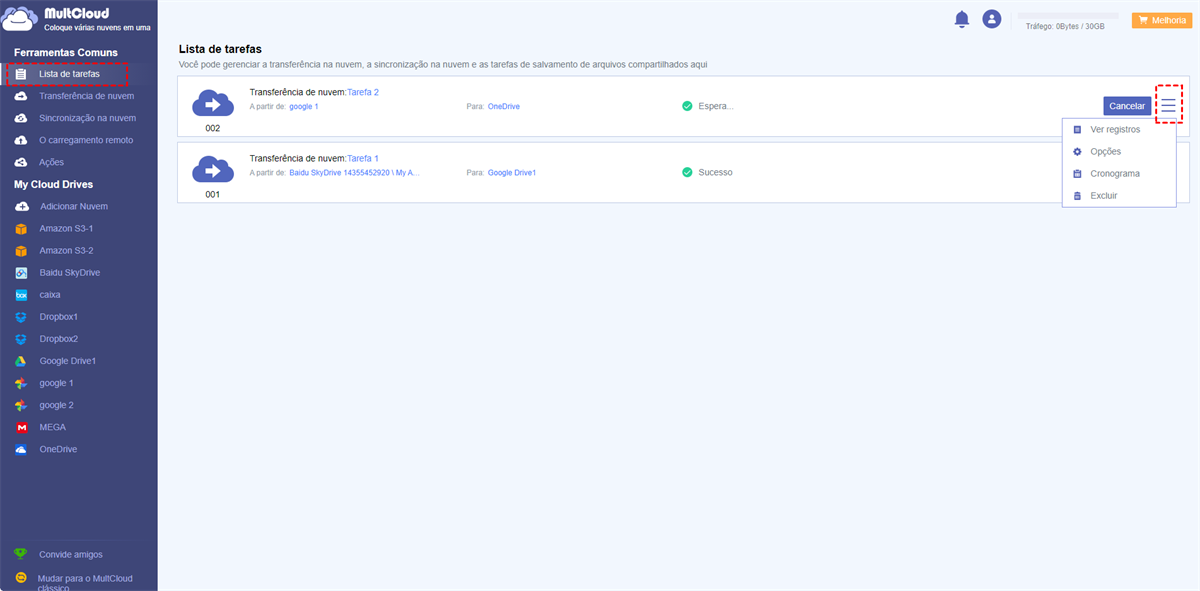Click the Google Drive1 triangle icon
This screenshot has width=1200, height=591.
(20, 361)
